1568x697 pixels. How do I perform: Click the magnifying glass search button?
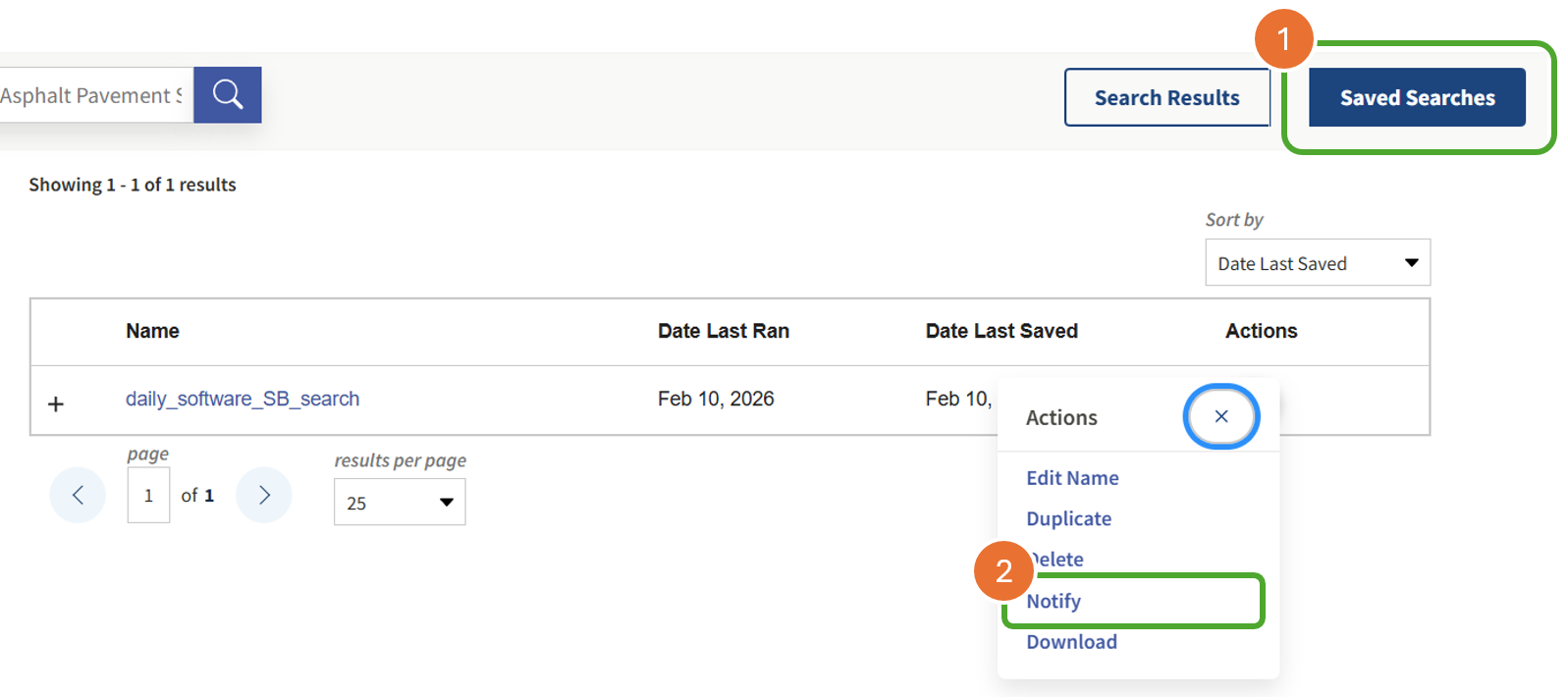pyautogui.click(x=227, y=95)
